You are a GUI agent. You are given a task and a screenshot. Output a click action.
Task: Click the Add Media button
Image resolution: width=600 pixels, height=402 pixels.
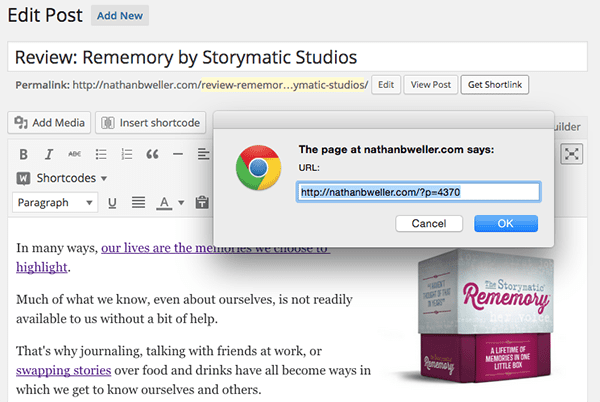pyautogui.click(x=49, y=123)
